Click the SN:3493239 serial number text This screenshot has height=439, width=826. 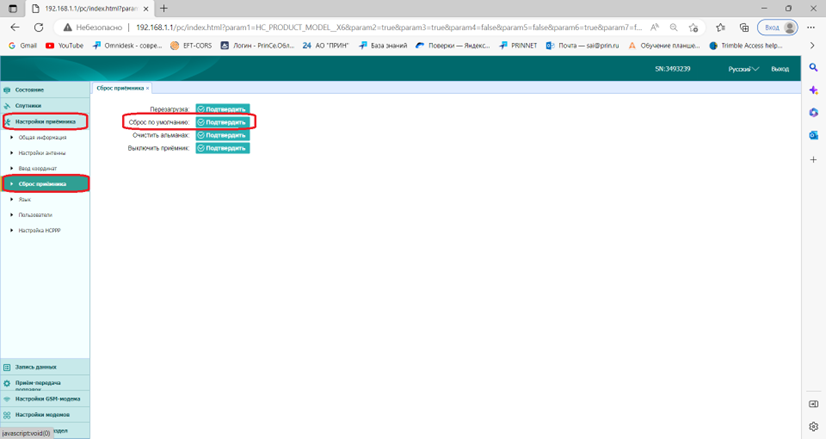click(x=673, y=69)
